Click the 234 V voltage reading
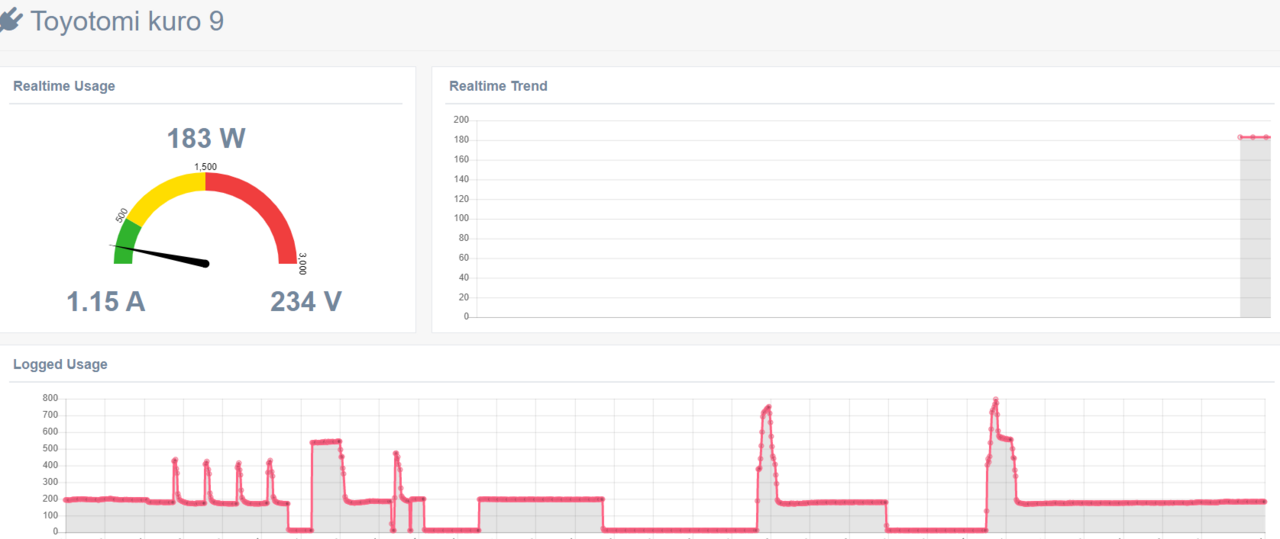Screen dimensions: 1280x539 (x=306, y=301)
